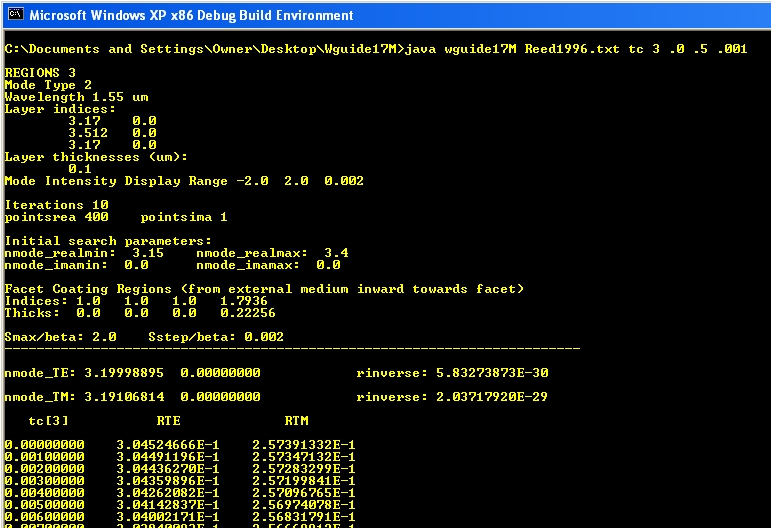
Task: Click the RTM column header
Action: (x=296, y=421)
